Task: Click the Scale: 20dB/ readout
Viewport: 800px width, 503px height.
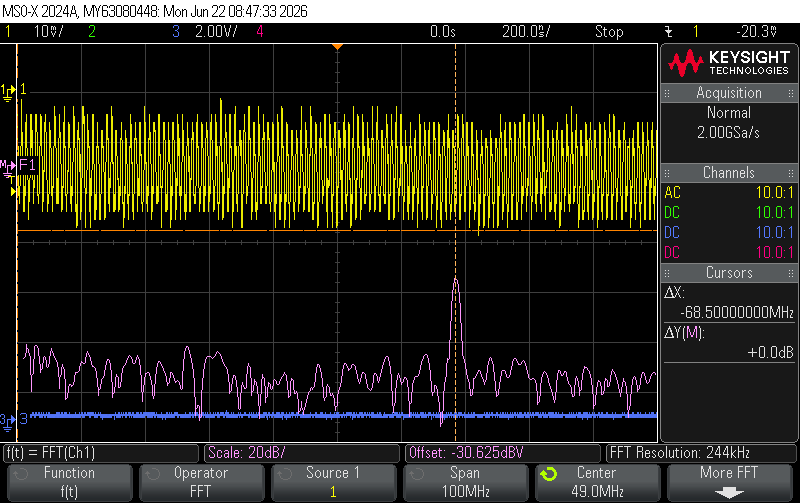Action: click(302, 453)
